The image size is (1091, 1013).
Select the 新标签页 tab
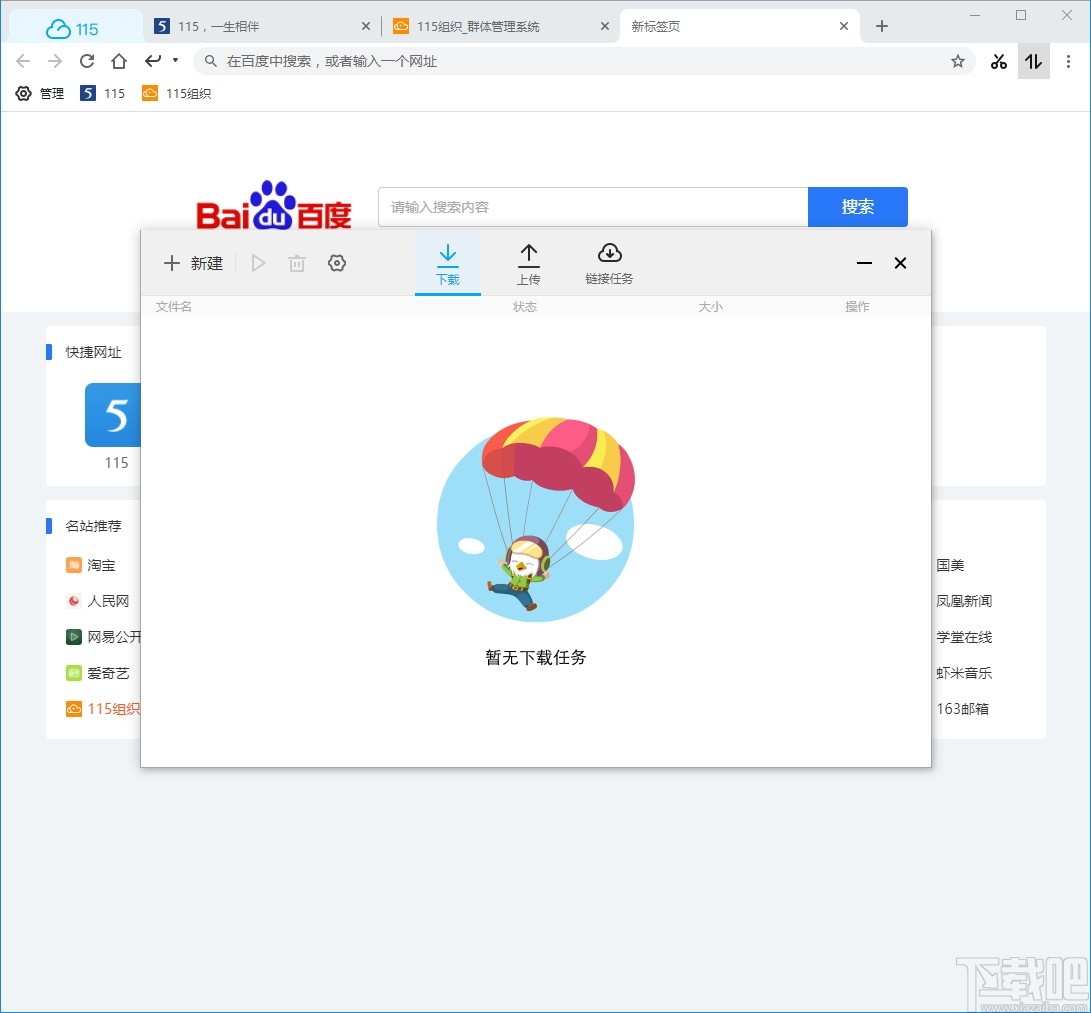[738, 26]
